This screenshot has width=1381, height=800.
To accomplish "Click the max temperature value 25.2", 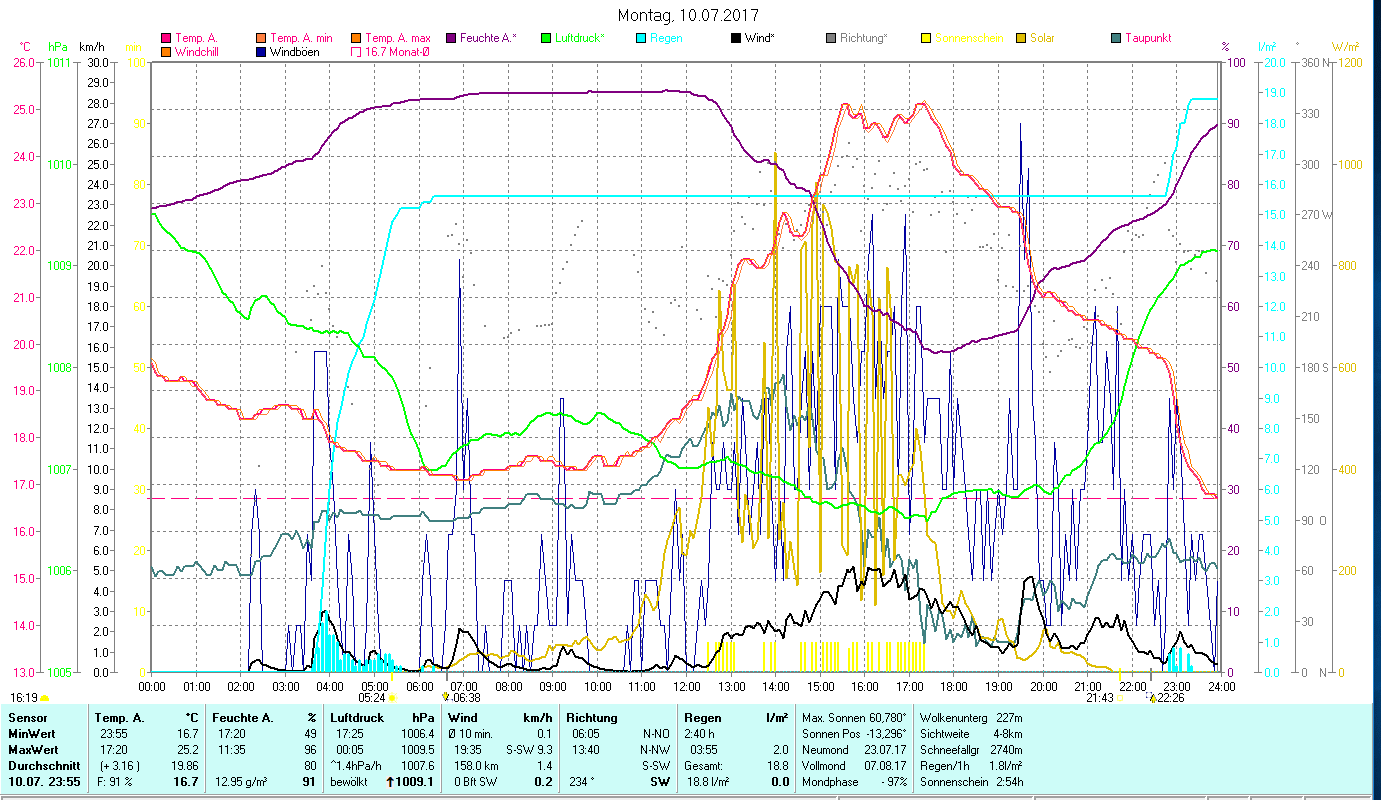I will click(187, 749).
